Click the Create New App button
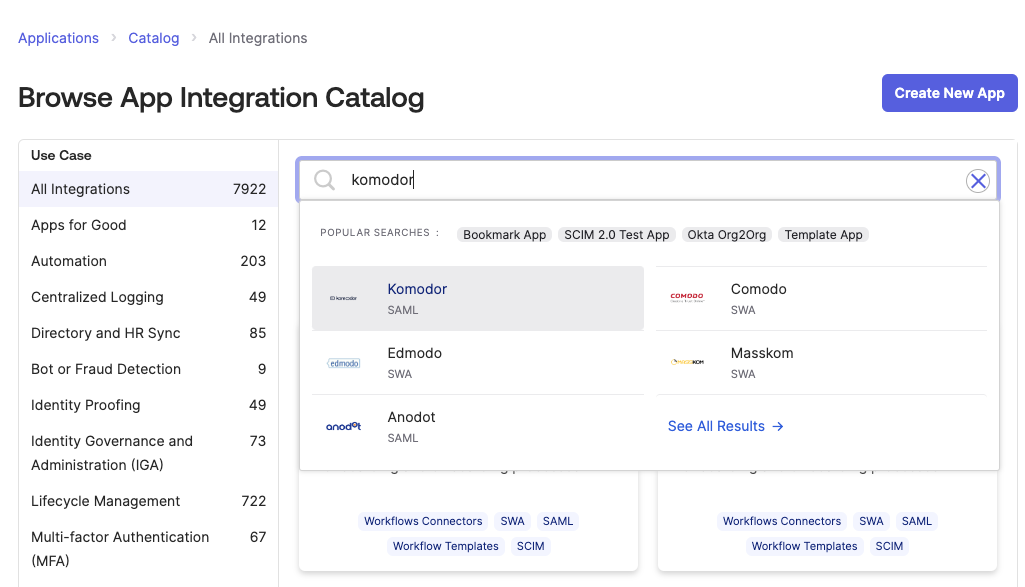Screen dimensions: 1025x587 click(x=949, y=93)
